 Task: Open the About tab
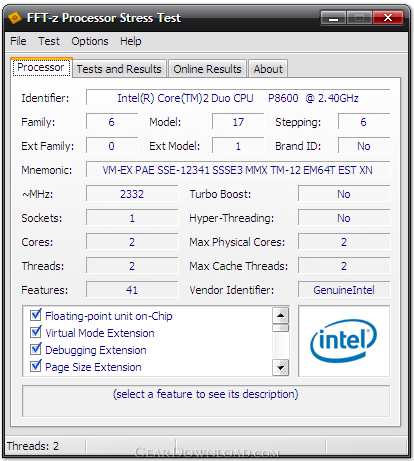tap(268, 69)
